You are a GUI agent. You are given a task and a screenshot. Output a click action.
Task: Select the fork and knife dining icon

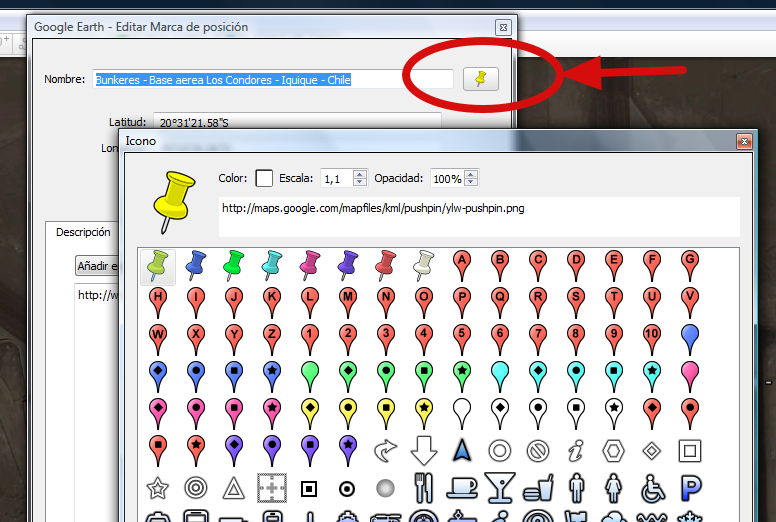[x=424, y=488]
